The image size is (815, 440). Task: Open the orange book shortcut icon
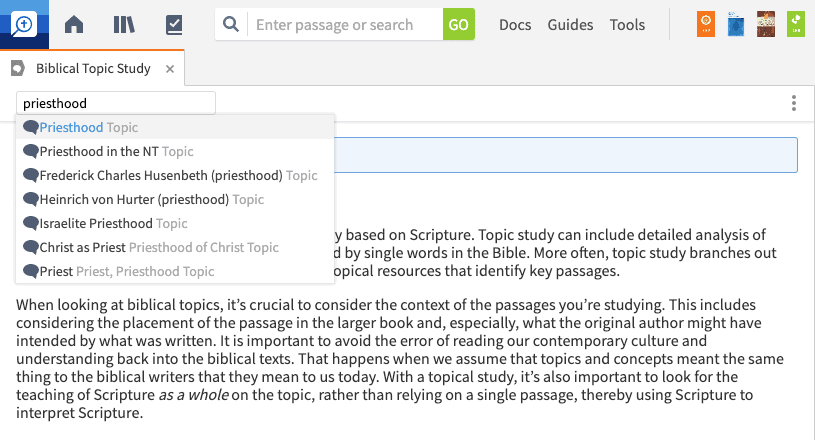click(706, 25)
